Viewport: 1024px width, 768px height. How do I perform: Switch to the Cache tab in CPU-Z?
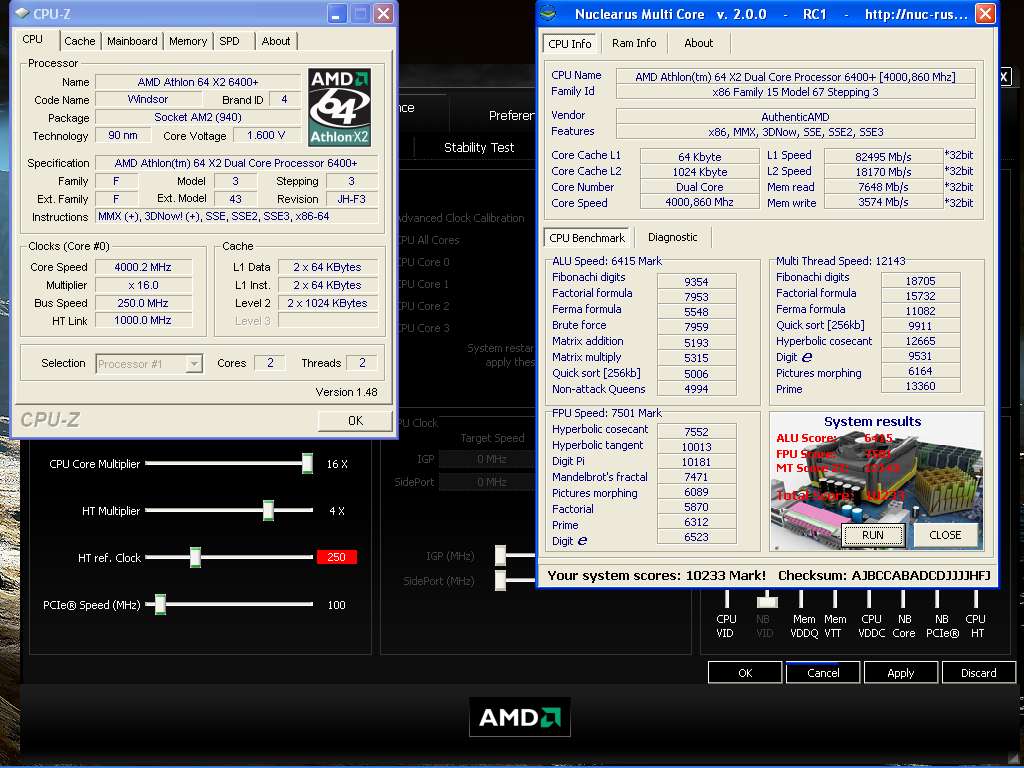coord(80,41)
